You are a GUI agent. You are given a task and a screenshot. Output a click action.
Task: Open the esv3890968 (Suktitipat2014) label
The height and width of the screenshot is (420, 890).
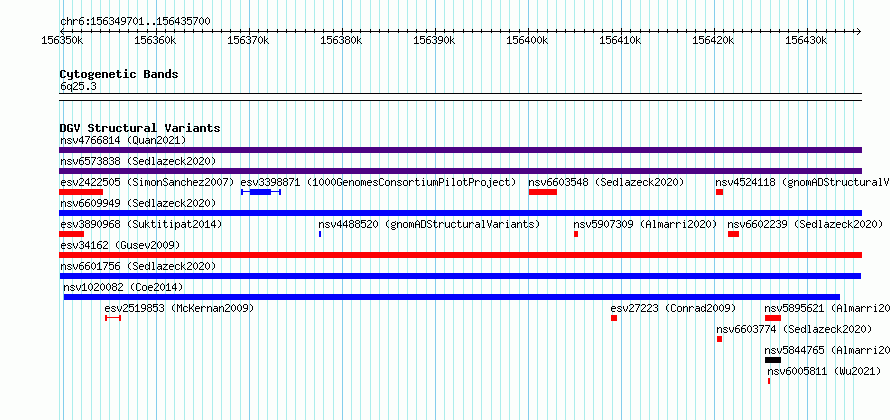(x=141, y=224)
